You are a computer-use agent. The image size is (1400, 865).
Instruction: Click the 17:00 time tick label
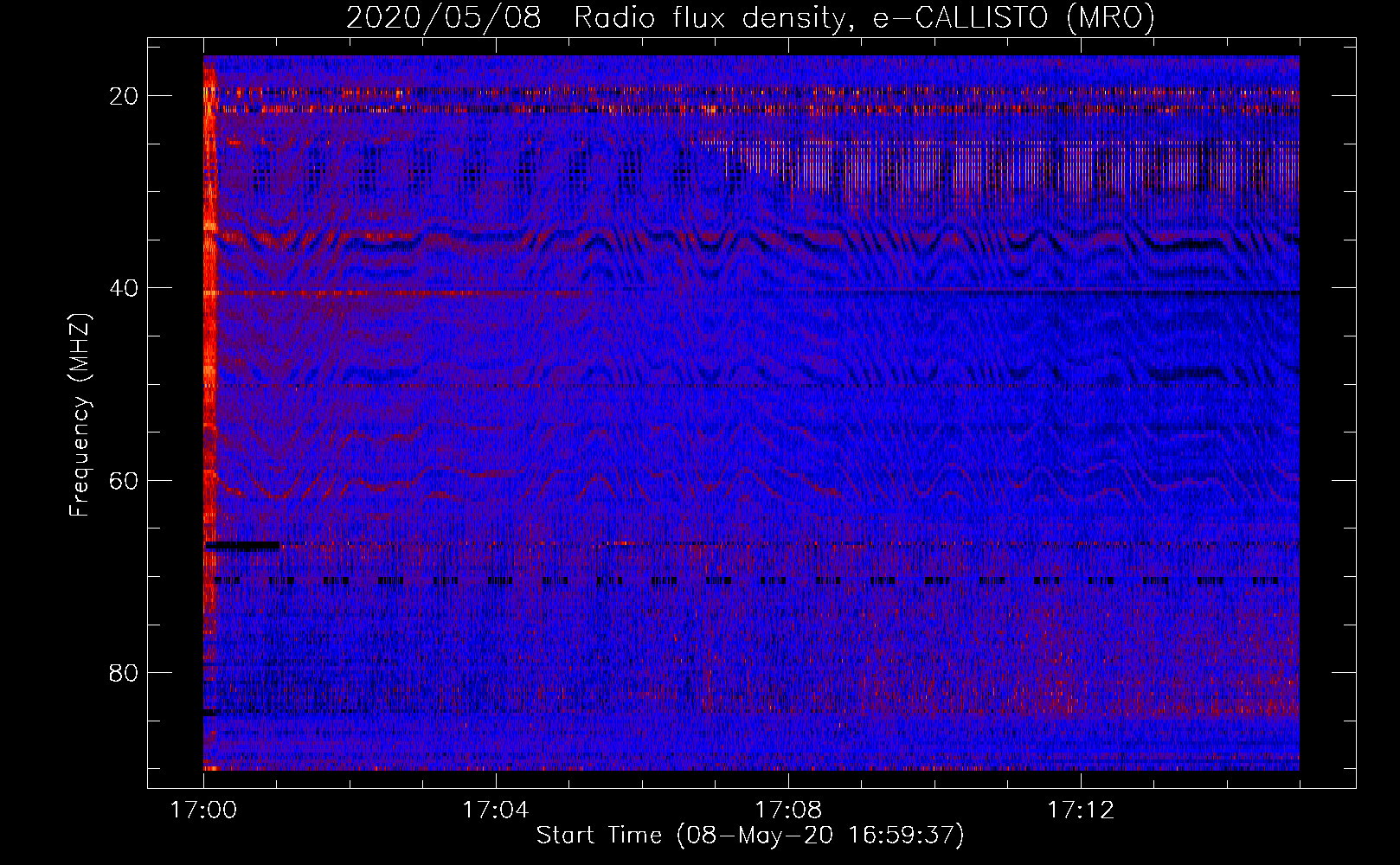tap(204, 811)
